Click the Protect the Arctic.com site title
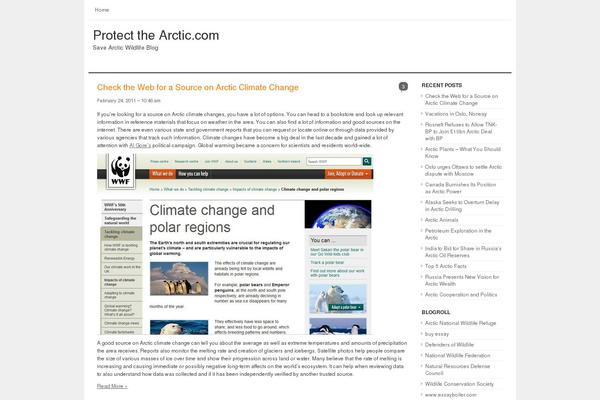The height and width of the screenshot is (400, 600). [x=156, y=35]
